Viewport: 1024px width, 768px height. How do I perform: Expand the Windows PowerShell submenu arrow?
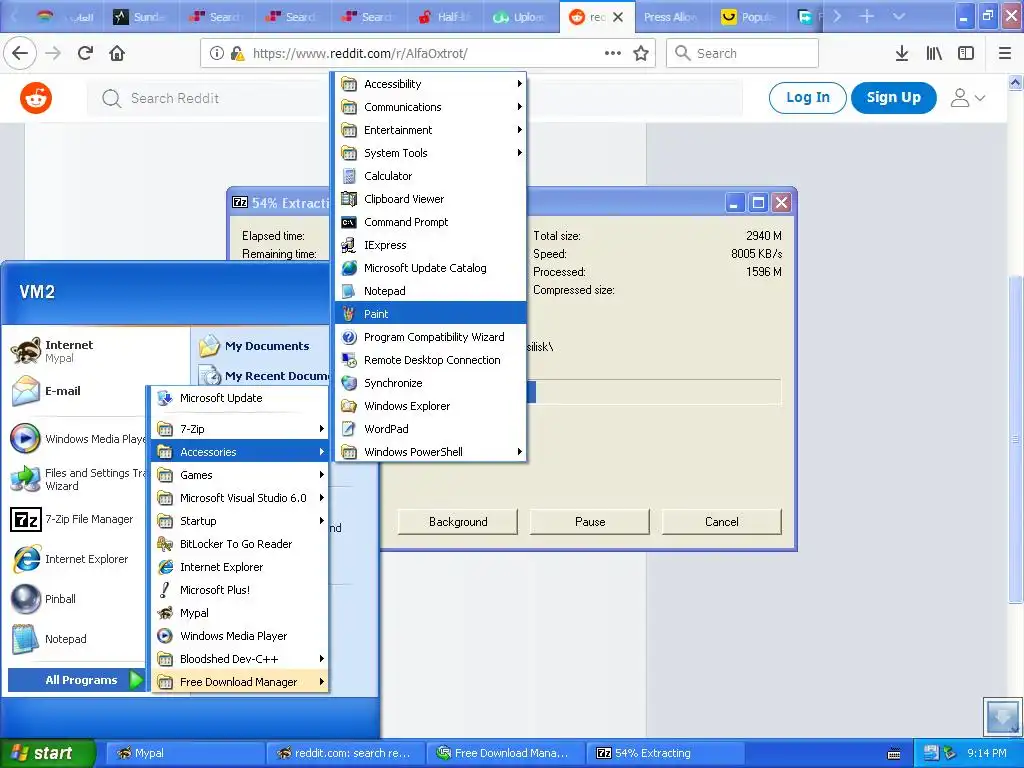(519, 451)
